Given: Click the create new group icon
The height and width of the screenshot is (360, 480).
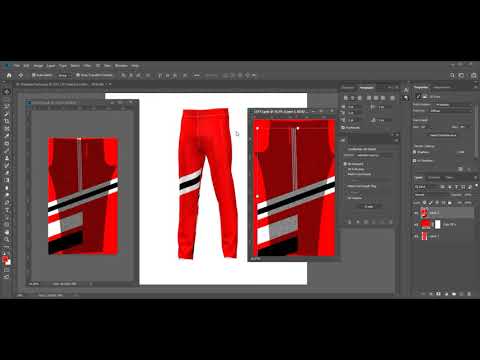Looking at the screenshot, I should (x=454, y=294).
